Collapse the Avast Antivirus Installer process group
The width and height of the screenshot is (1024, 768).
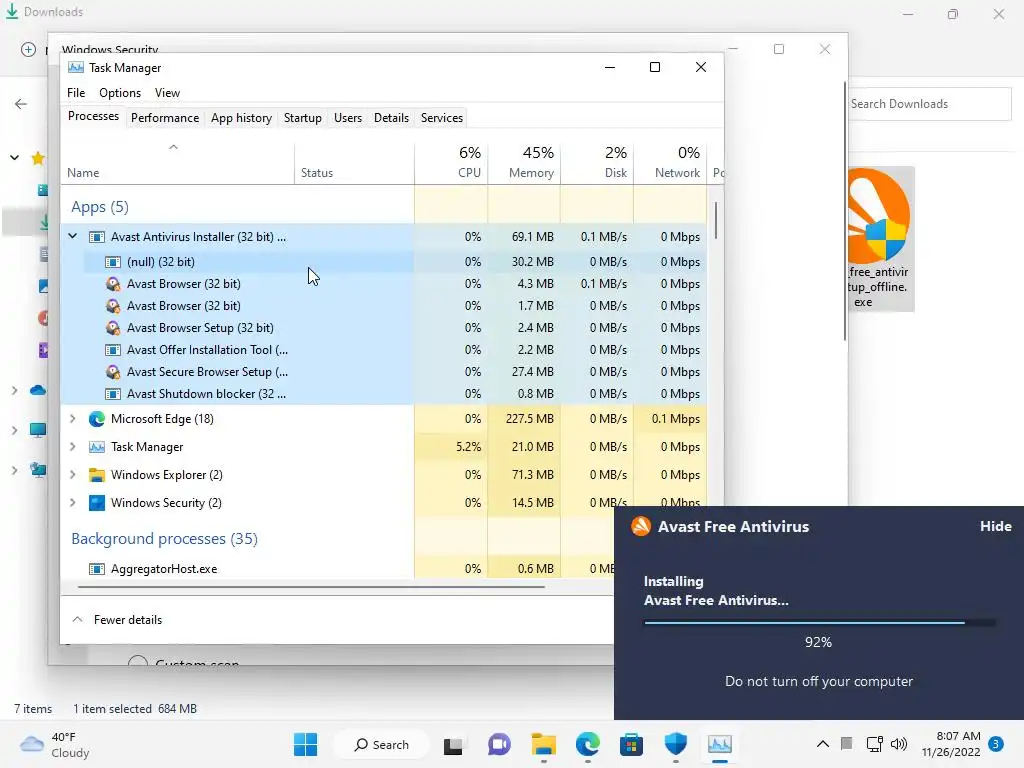(72, 236)
